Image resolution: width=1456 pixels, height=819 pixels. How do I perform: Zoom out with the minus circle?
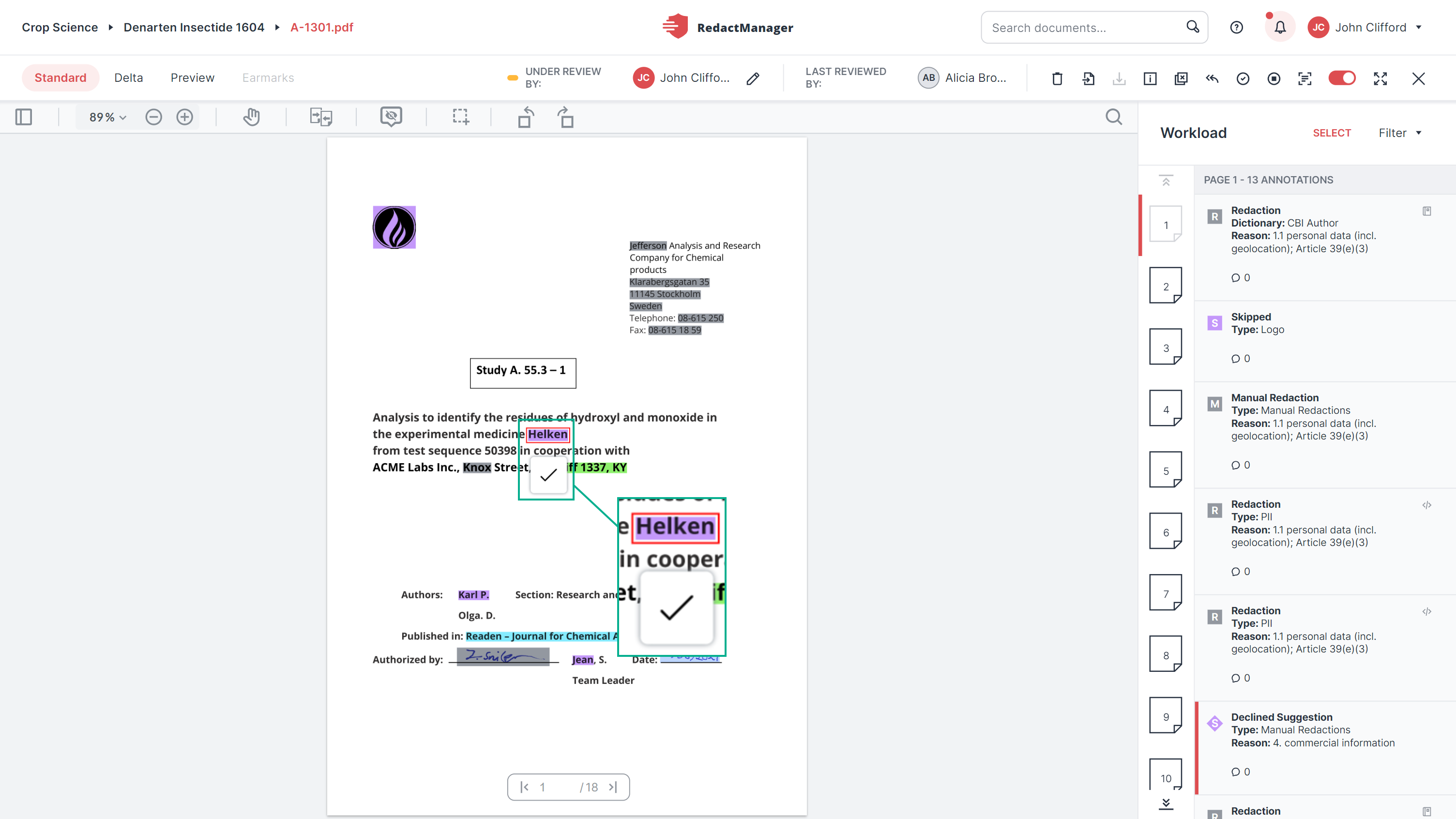[x=153, y=117]
